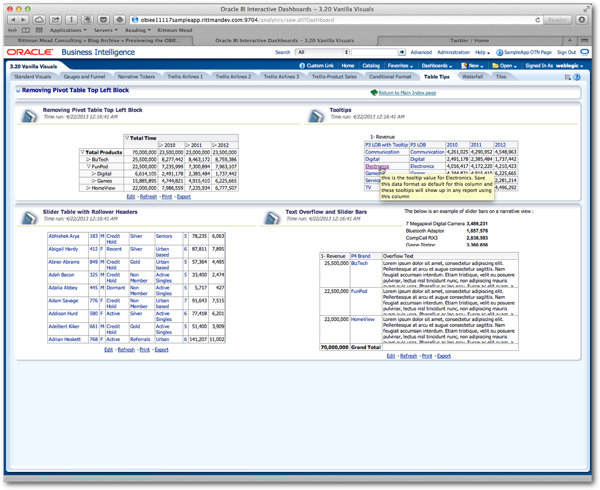Screen dimensions: 600x490
Task: Click the Safari address bar URL
Action: (237, 20)
